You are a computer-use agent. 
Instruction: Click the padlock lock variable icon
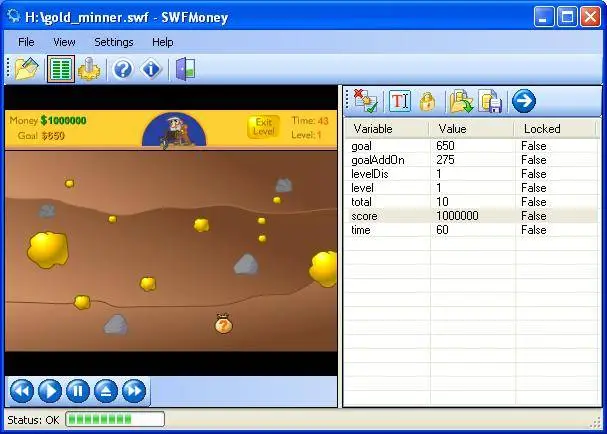click(427, 102)
